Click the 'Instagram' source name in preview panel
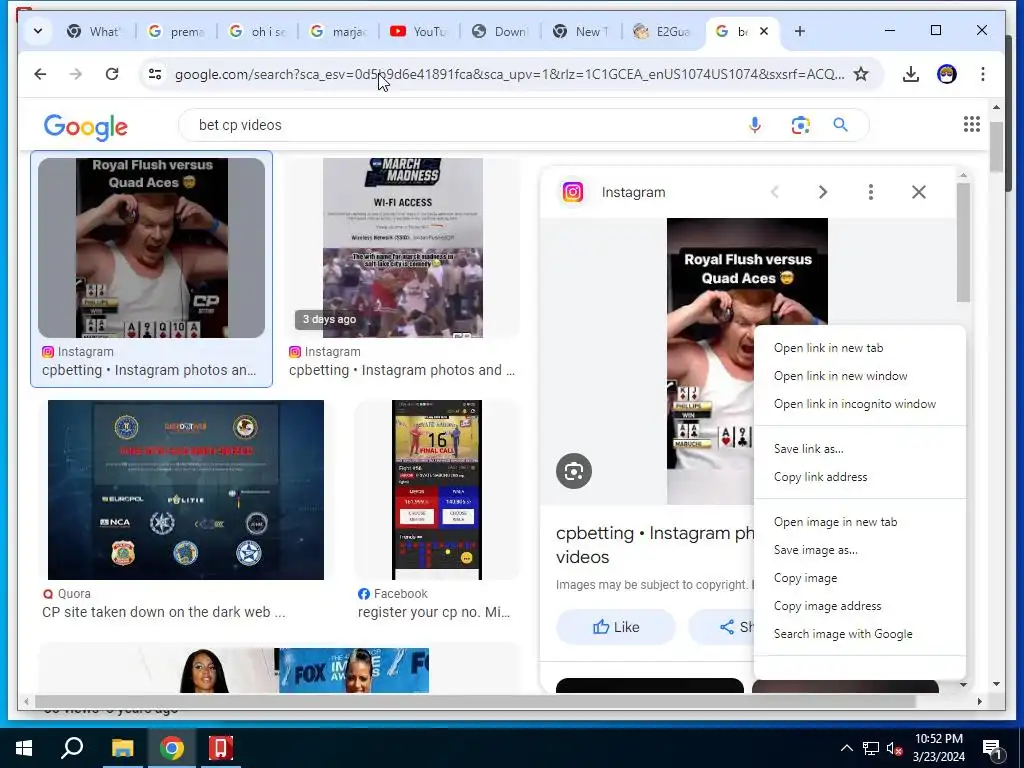 (633, 192)
